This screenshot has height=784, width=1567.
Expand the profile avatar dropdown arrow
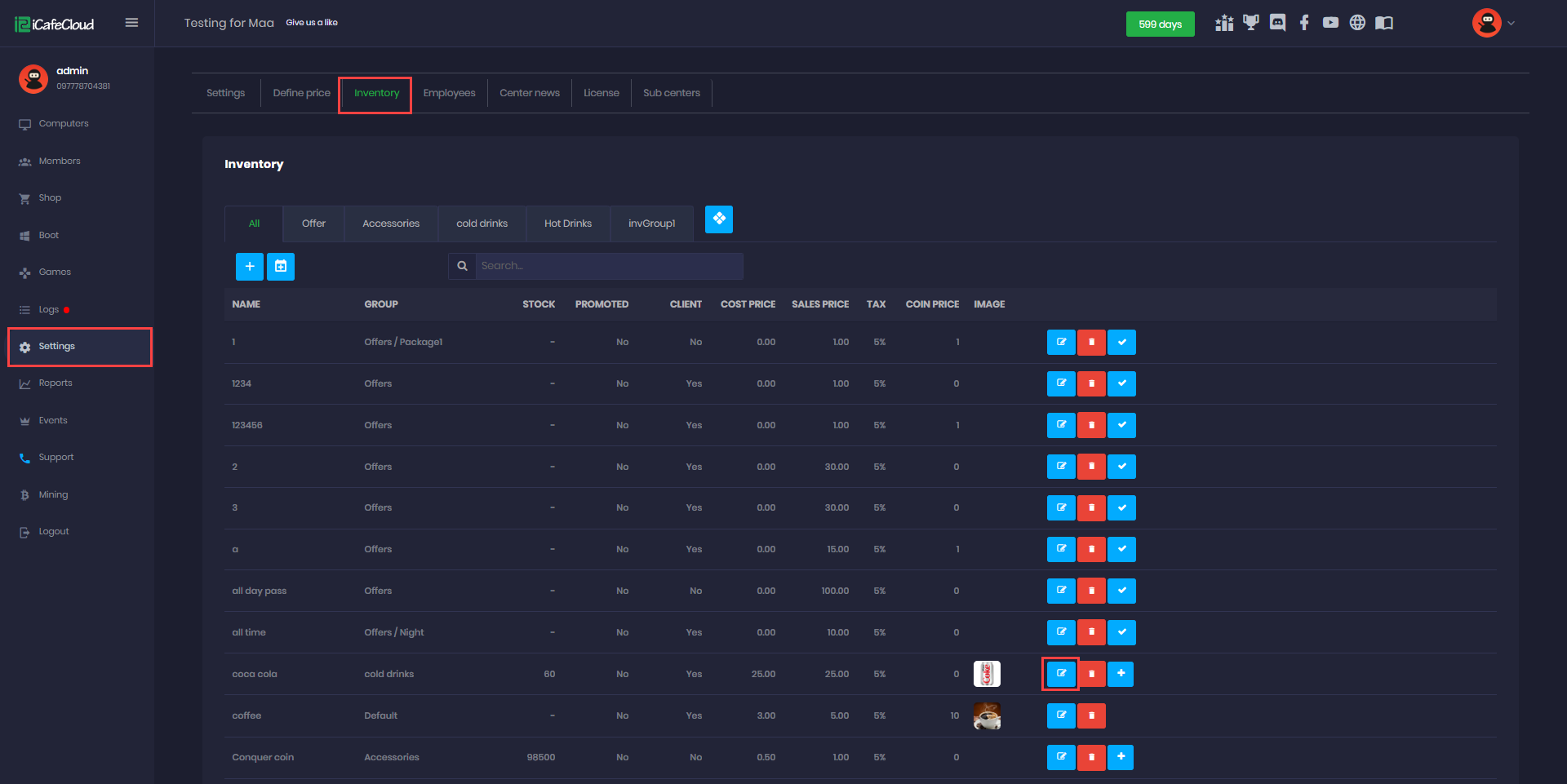1511,24
